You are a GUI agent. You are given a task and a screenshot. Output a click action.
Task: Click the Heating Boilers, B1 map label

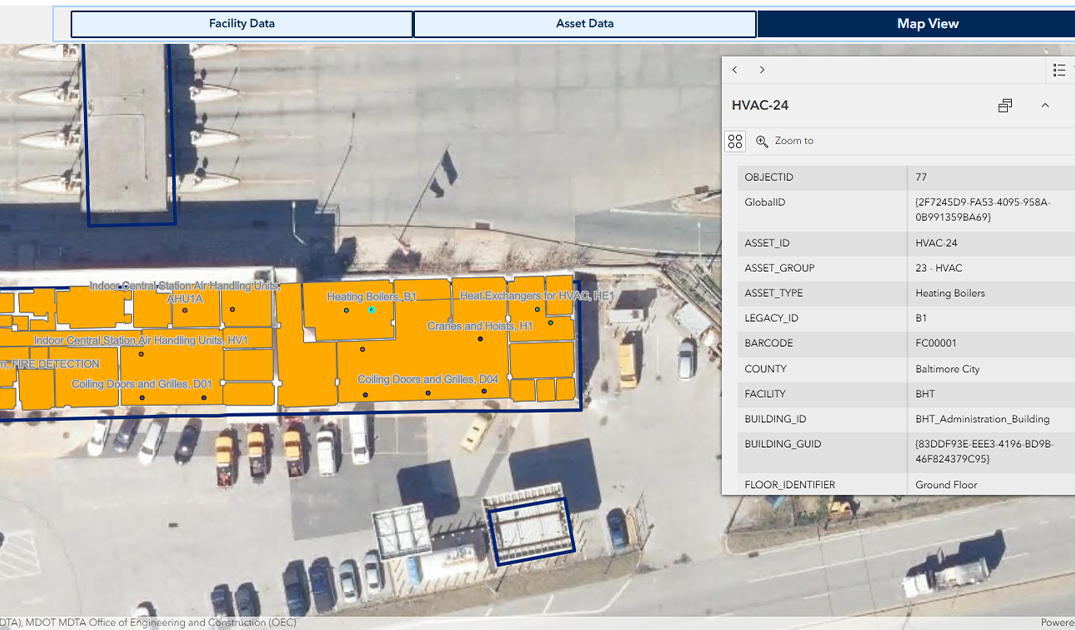point(372,297)
